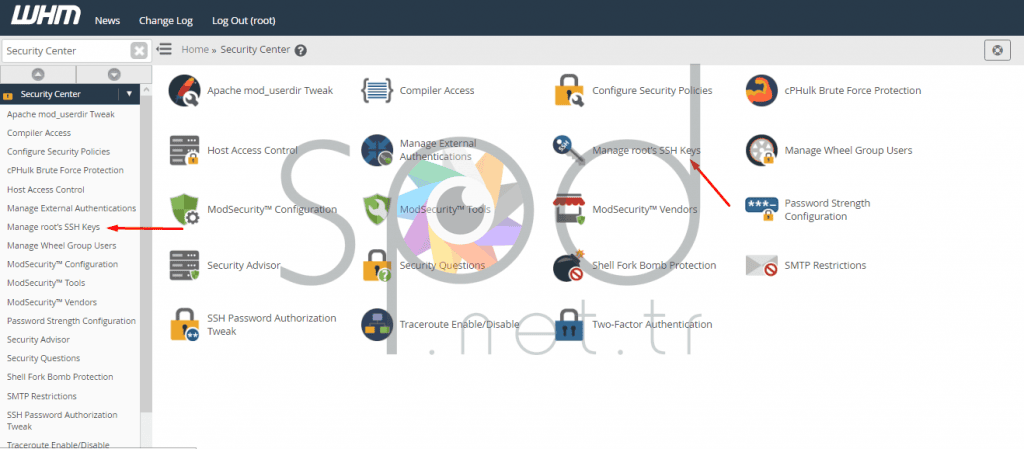Open Security Questions lock icon

[x=377, y=266]
